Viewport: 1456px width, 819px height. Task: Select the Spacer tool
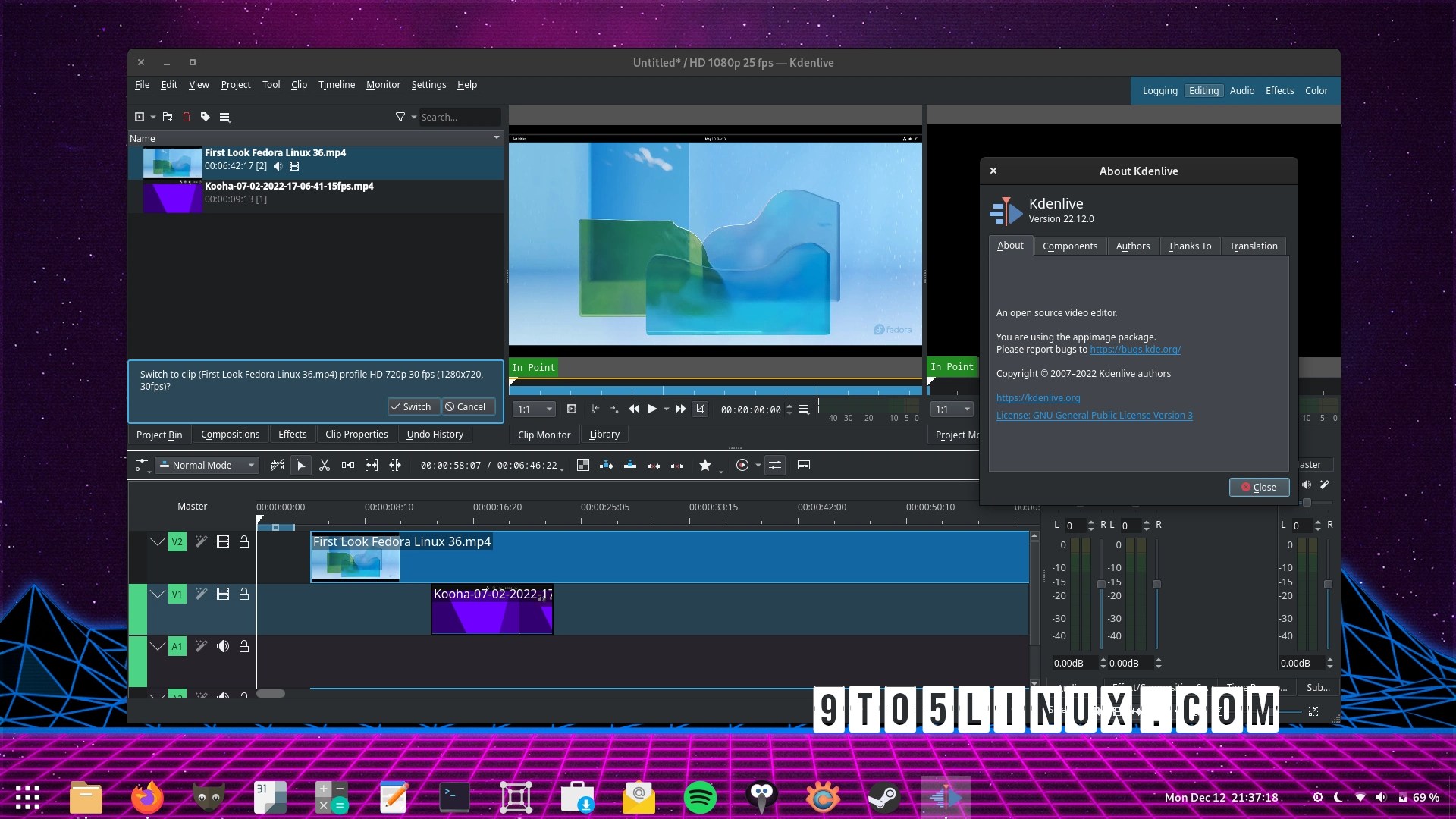click(348, 465)
